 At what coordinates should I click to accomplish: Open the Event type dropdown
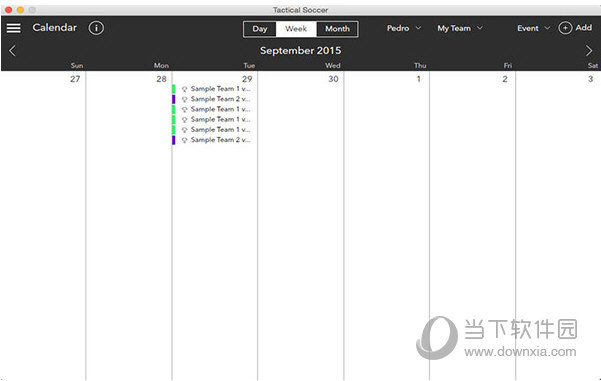pos(534,28)
